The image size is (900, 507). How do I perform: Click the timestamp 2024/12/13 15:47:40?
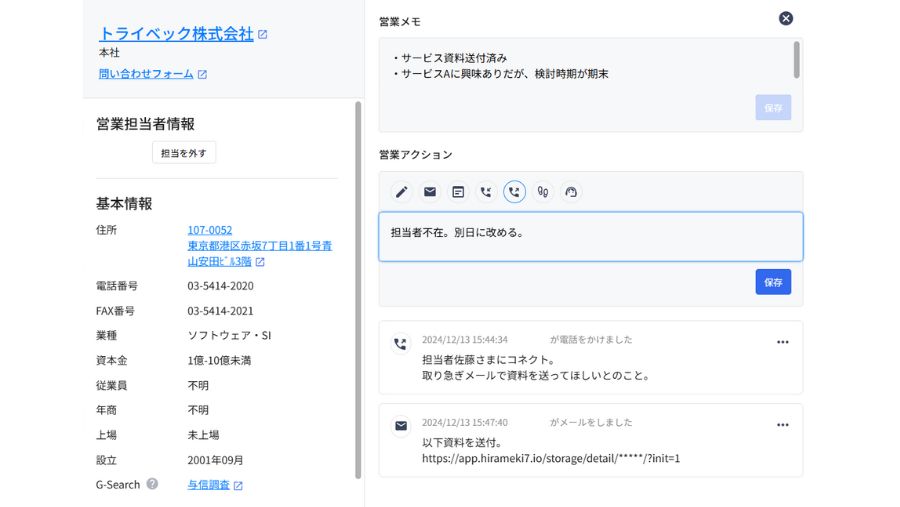pos(465,422)
